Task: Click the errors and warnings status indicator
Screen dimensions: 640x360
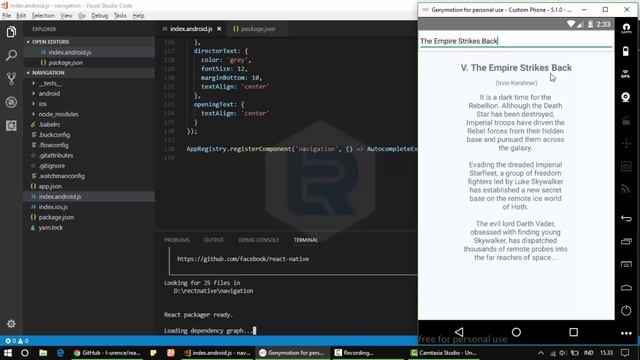Action: tap(17, 341)
